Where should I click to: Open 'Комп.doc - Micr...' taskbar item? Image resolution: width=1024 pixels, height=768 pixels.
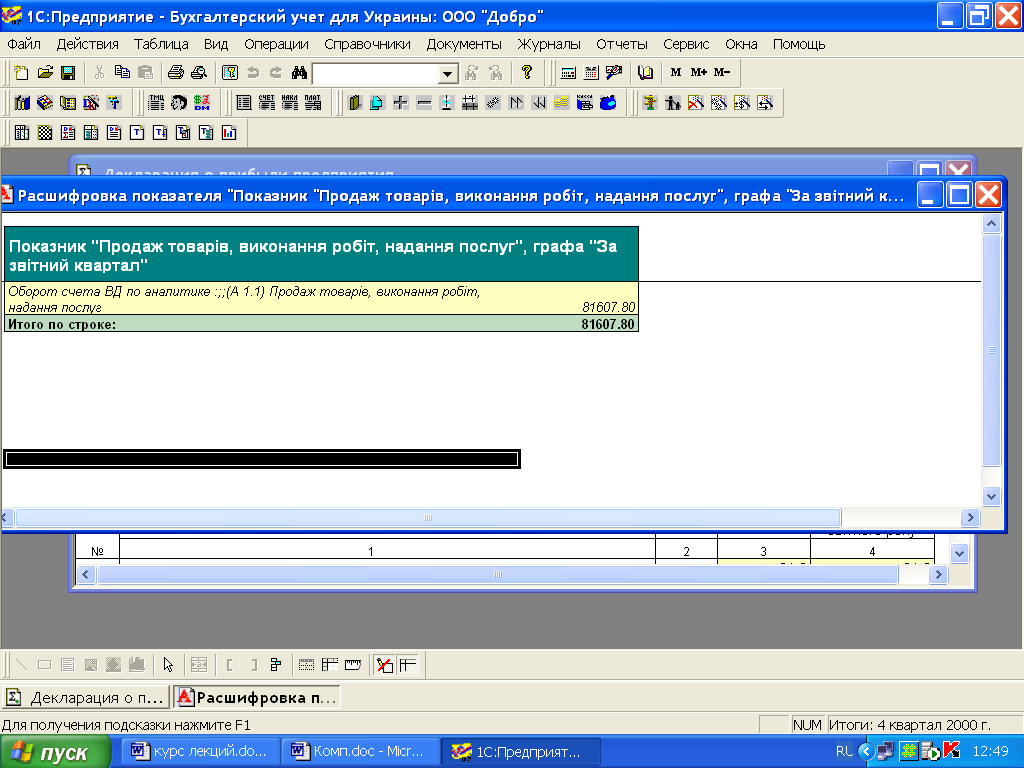tap(358, 752)
